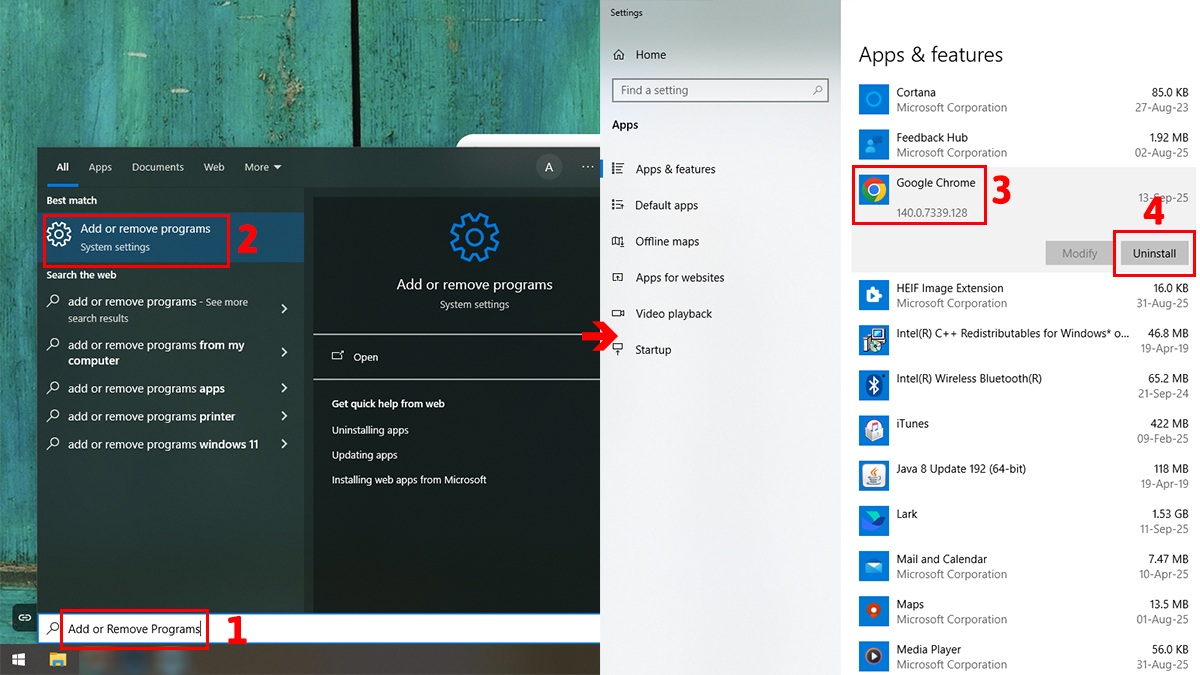Click the Intel C++ Redistributables icon
This screenshot has width=1200, height=675.
[x=874, y=340]
